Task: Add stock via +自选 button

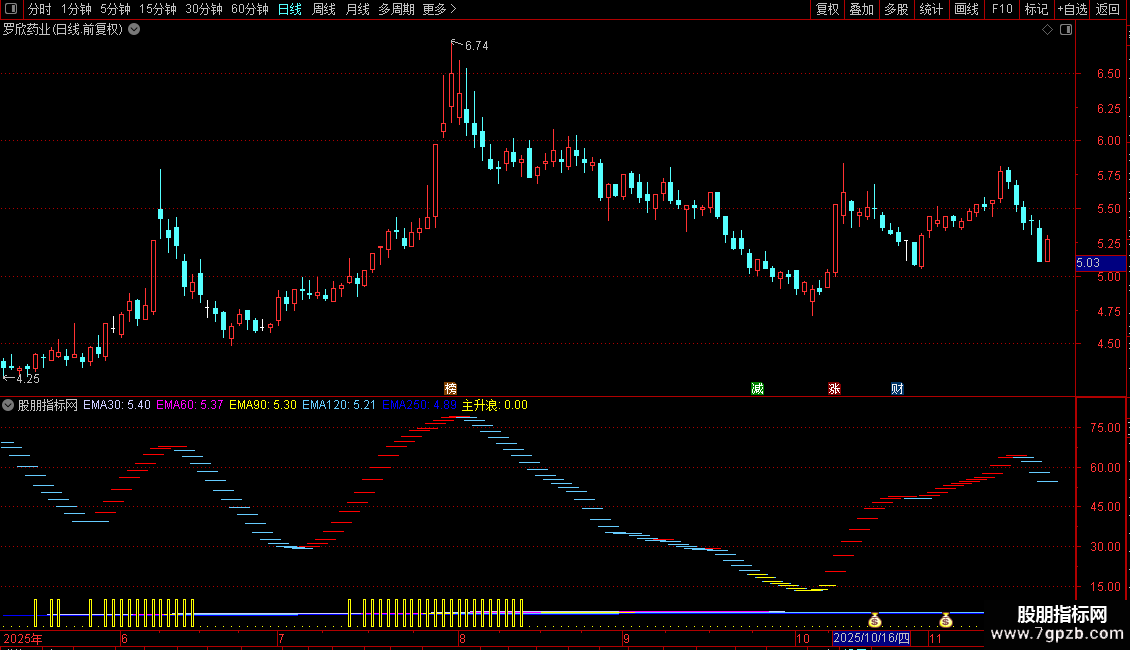Action: 1072,9
